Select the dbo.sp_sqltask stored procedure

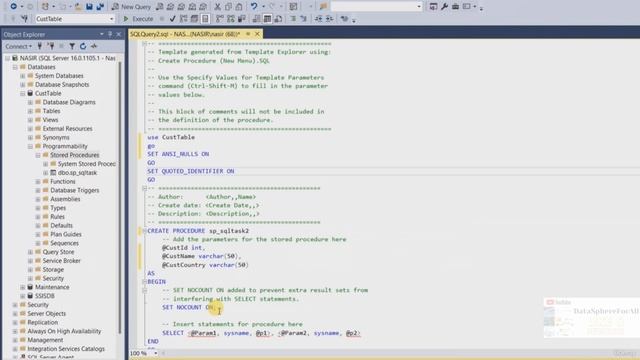click(x=77, y=173)
